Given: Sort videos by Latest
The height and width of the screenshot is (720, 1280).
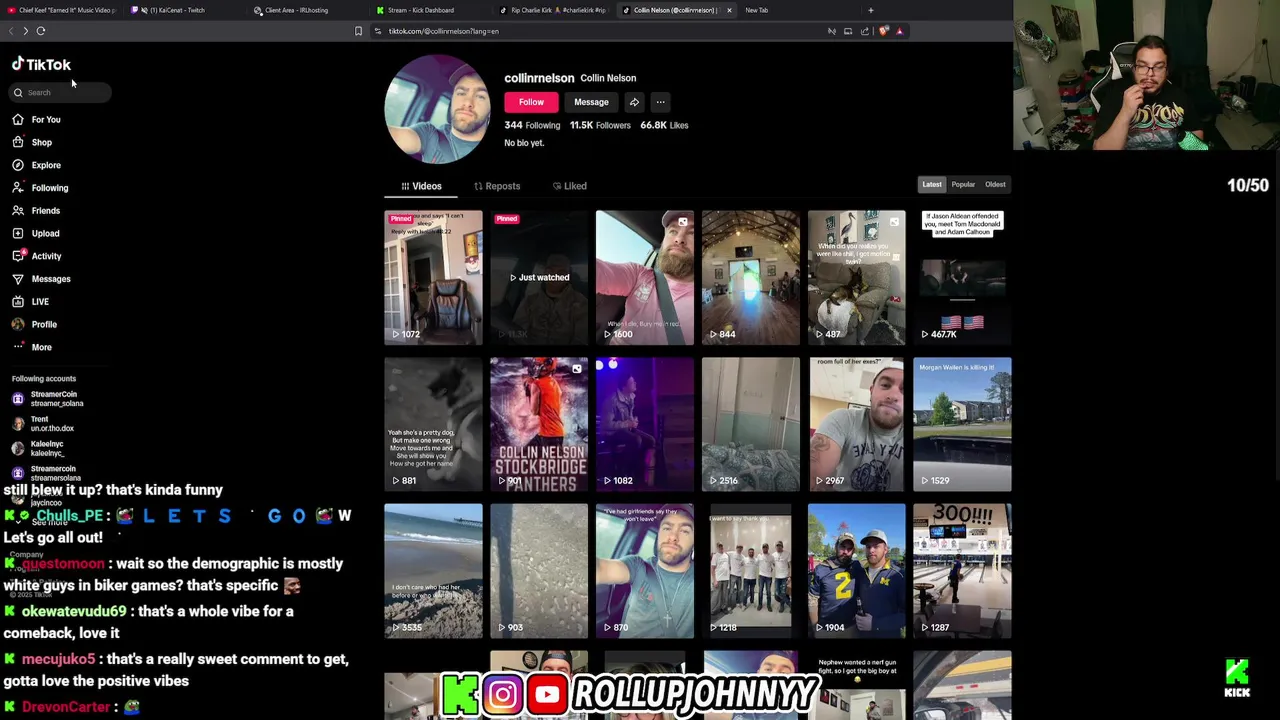Looking at the screenshot, I should 932,185.
